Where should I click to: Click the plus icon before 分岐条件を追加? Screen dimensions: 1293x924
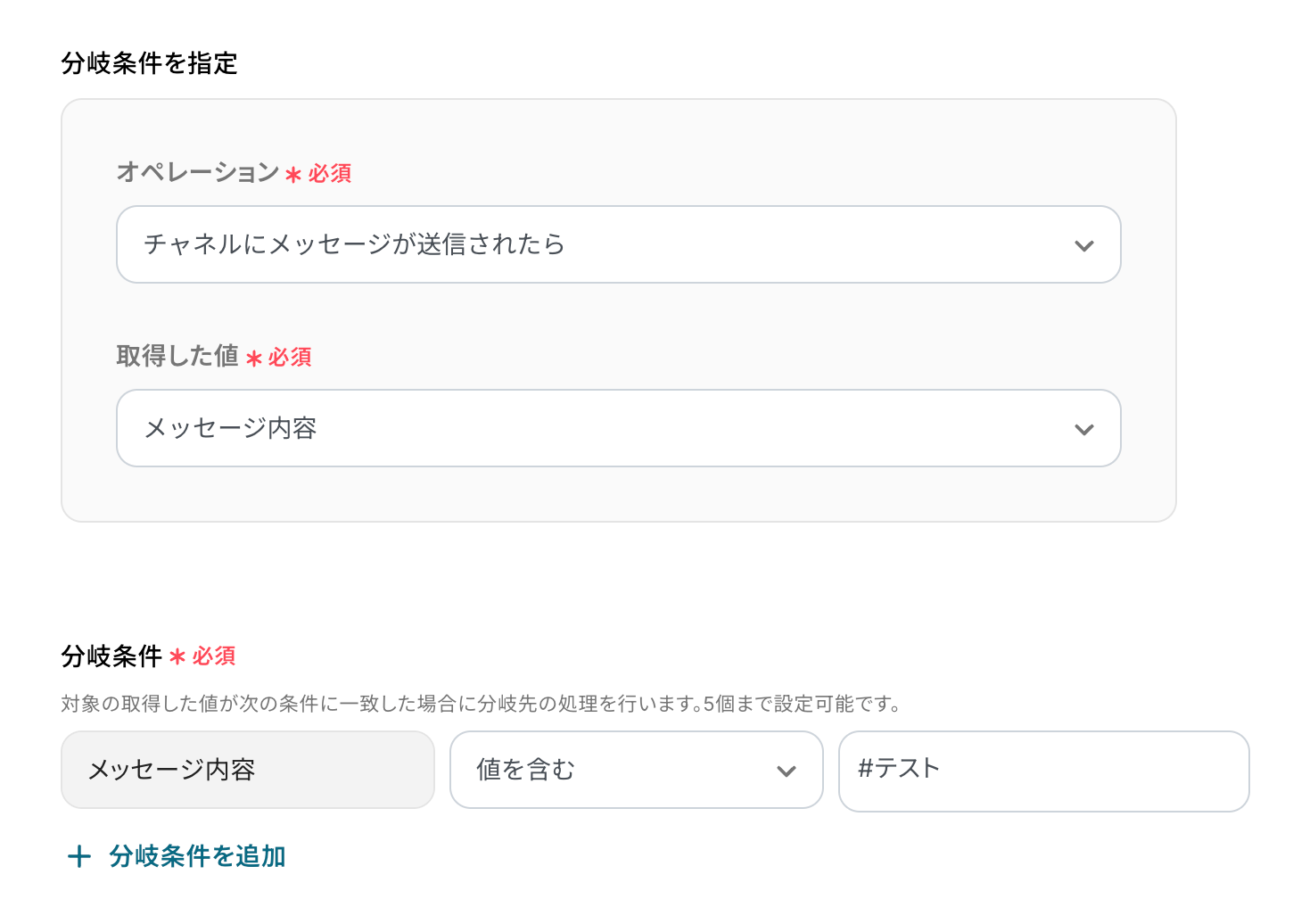point(79,857)
